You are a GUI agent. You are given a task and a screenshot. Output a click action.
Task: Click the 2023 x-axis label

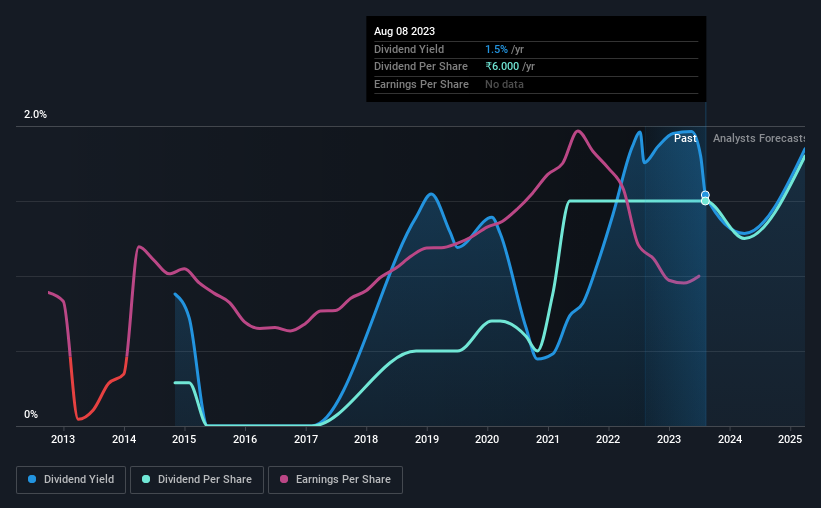(669, 439)
